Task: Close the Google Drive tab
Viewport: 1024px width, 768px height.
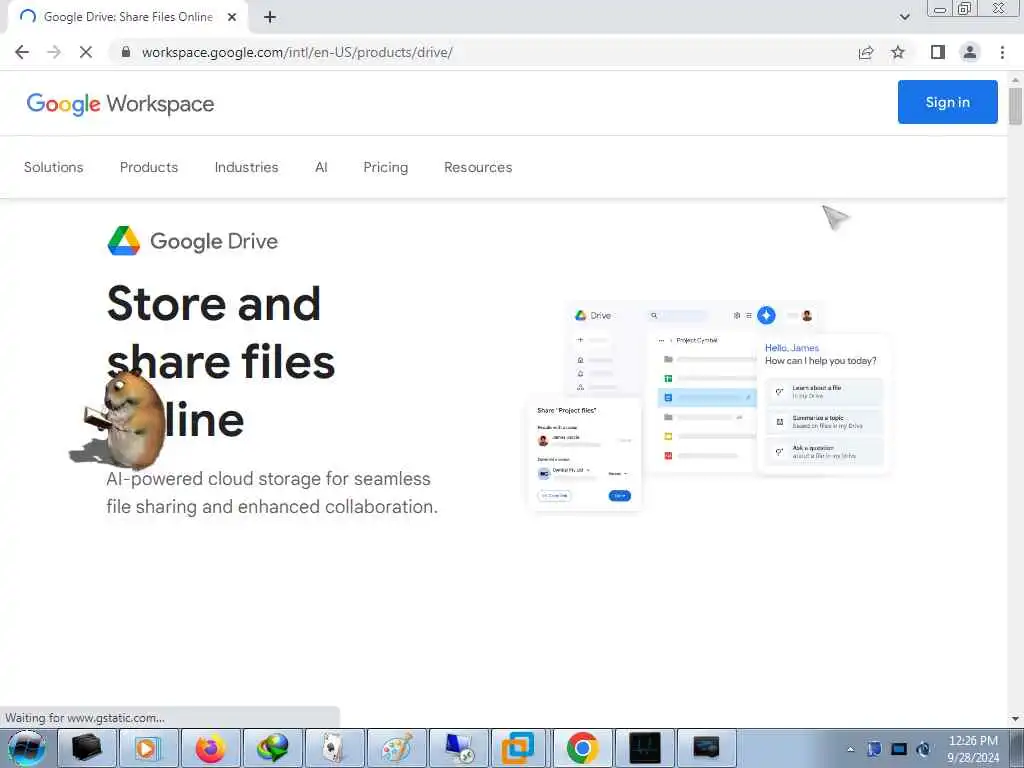Action: click(232, 17)
